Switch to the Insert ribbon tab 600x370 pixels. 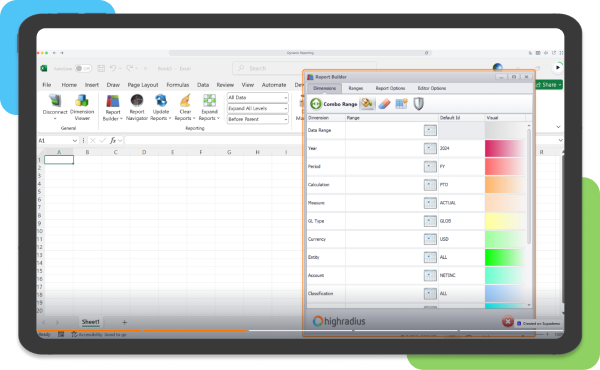point(92,85)
